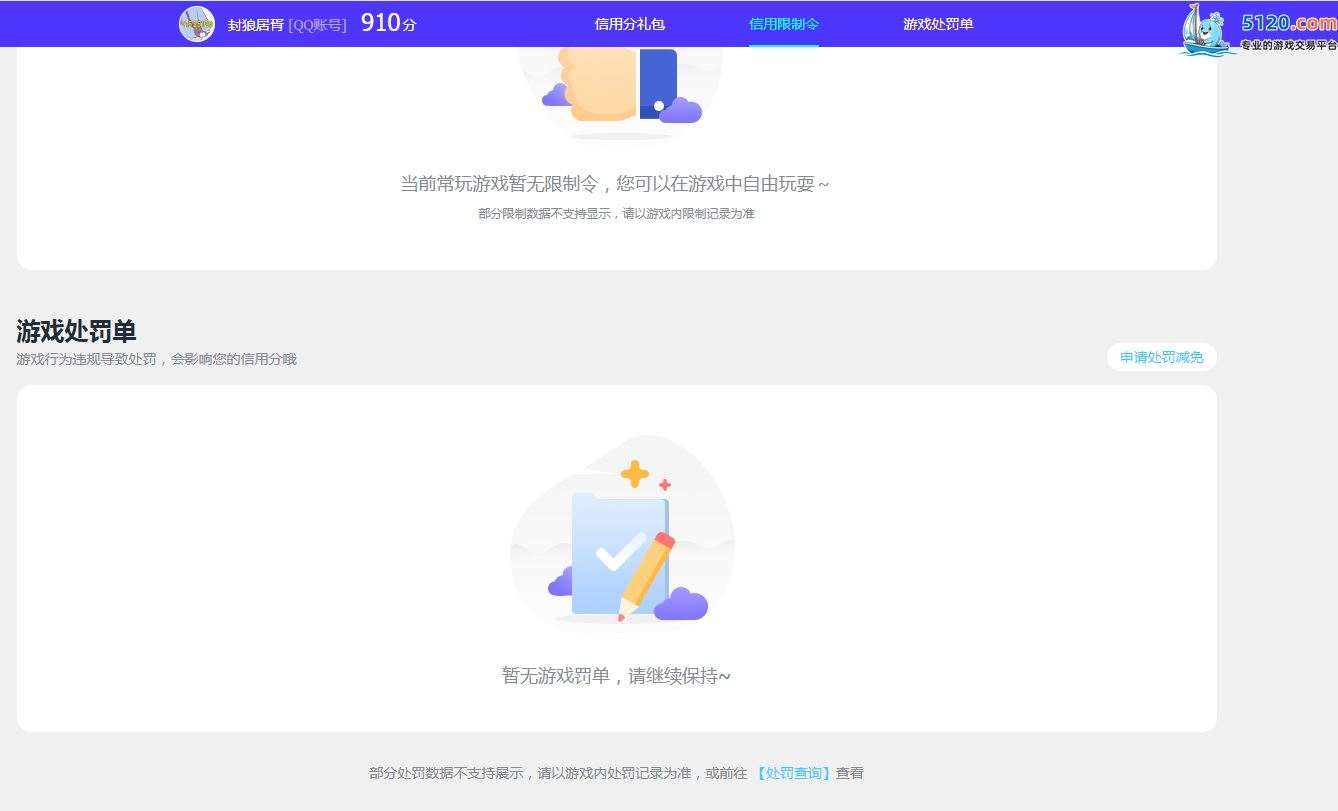Click the username 封狼居胥

[x=255, y=24]
